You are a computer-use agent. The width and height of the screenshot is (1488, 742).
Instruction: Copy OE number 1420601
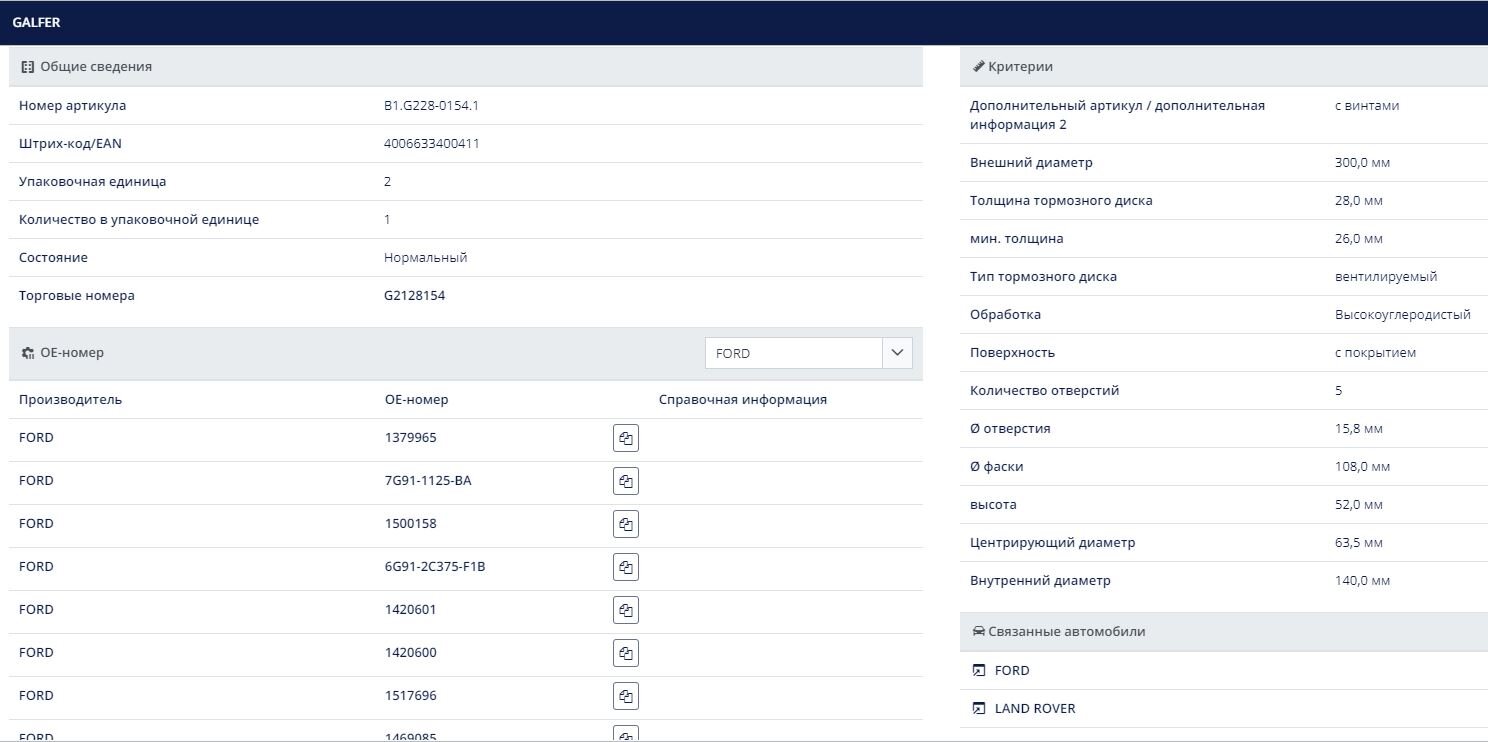pyautogui.click(x=626, y=610)
